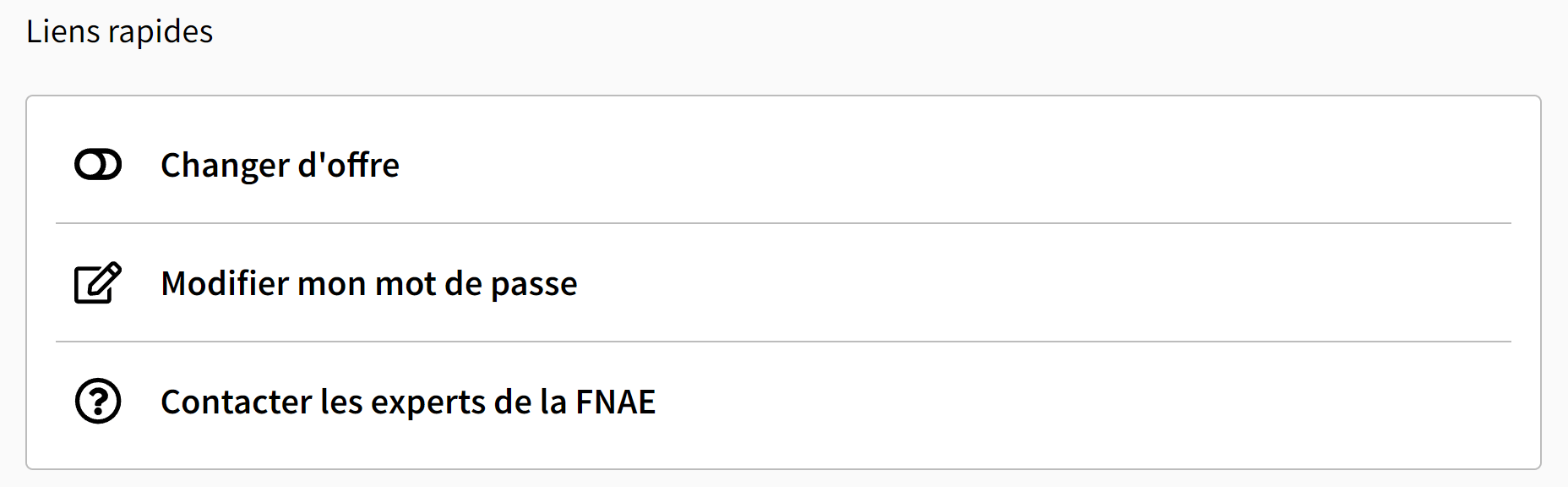Click the pencil edit icon for password
Screen dimensions: 1568x487
pyautogui.click(x=98, y=283)
